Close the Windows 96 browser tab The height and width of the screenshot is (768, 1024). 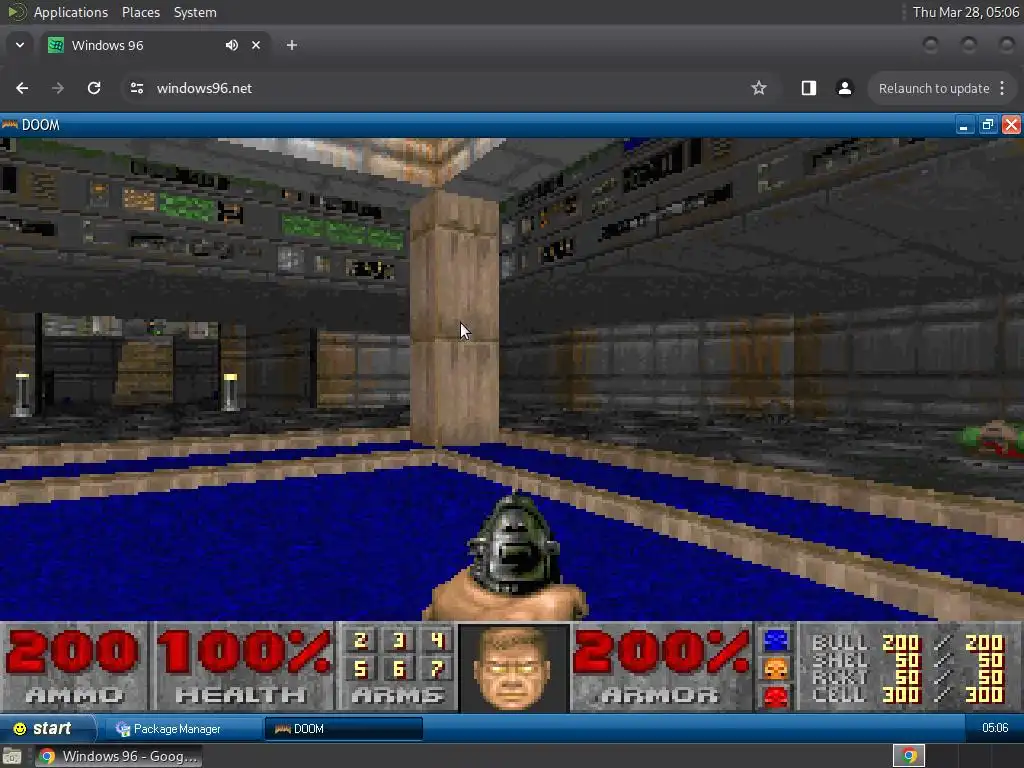pyautogui.click(x=256, y=45)
